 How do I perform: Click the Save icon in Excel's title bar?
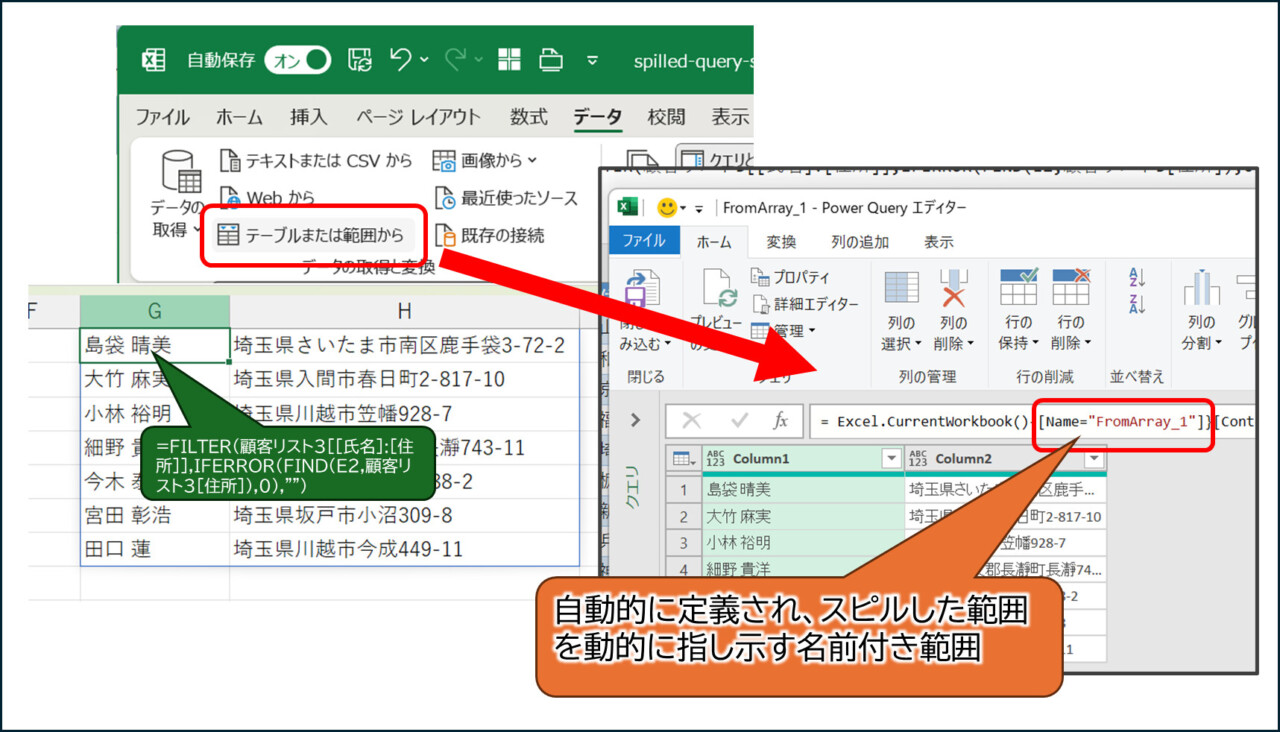pyautogui.click(x=360, y=60)
